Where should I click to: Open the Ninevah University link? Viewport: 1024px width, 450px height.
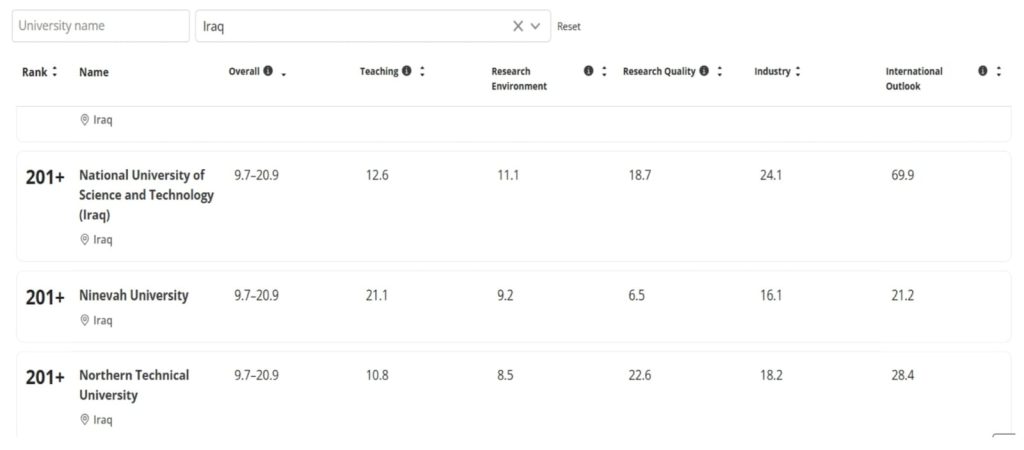point(133,296)
